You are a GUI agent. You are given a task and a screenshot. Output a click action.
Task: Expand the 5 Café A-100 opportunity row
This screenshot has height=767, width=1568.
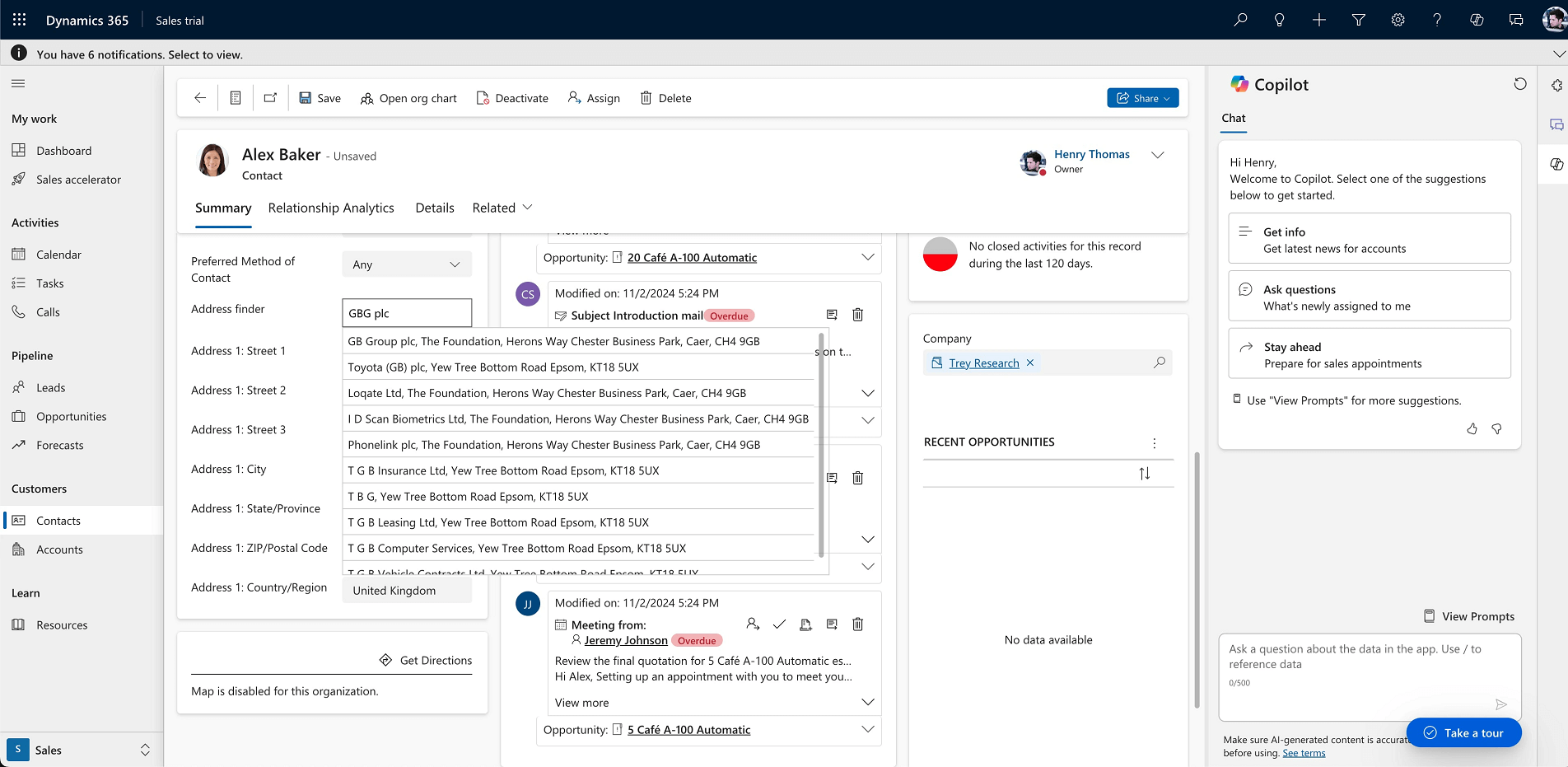click(868, 730)
